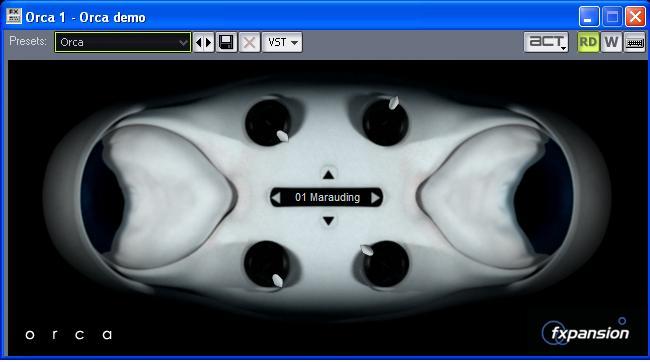Click the lower-left black knob
Image resolution: width=650 pixels, height=362 pixels.
267,264
